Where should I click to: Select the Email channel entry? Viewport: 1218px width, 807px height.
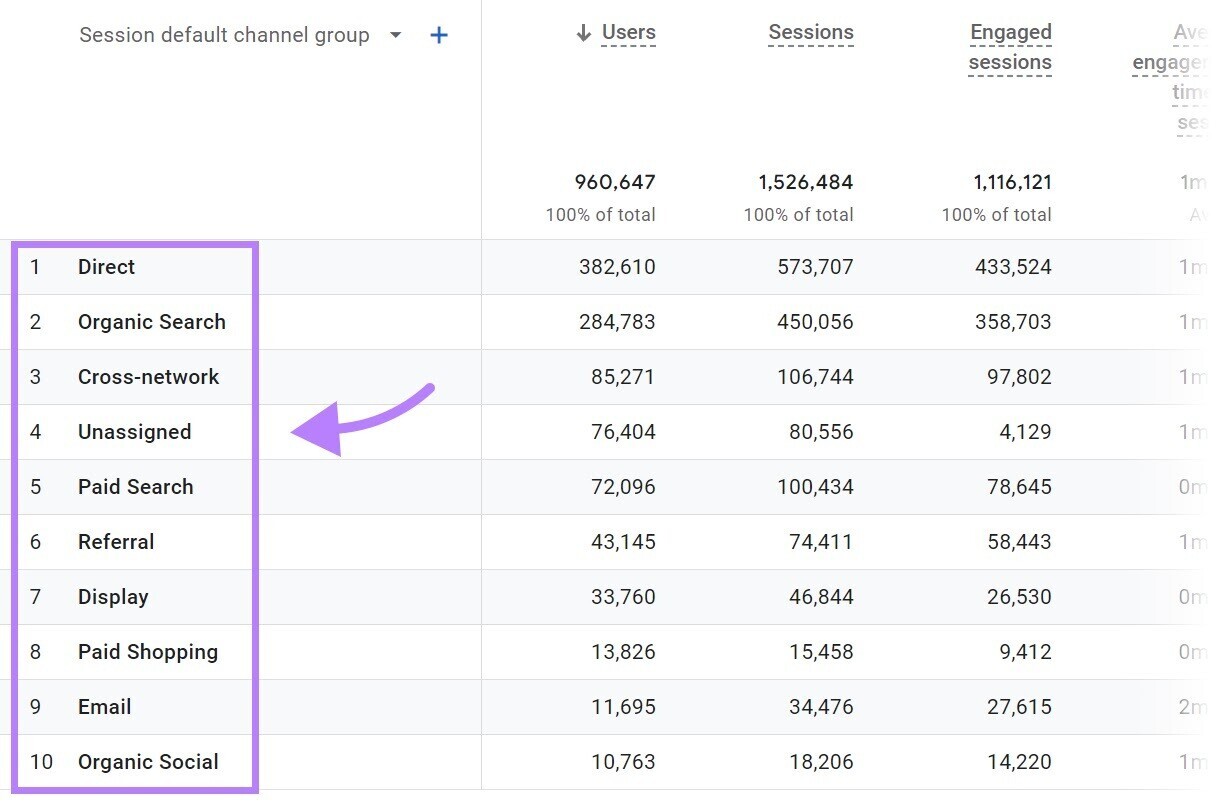click(104, 707)
